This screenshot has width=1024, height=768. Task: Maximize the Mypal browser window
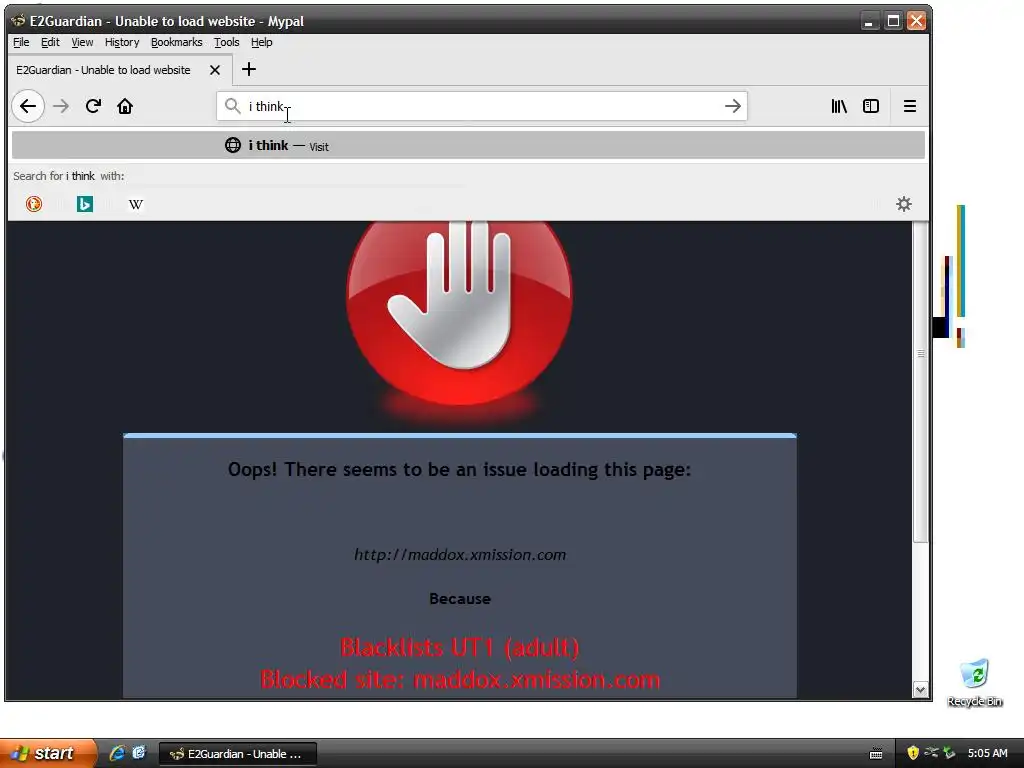[x=893, y=21]
